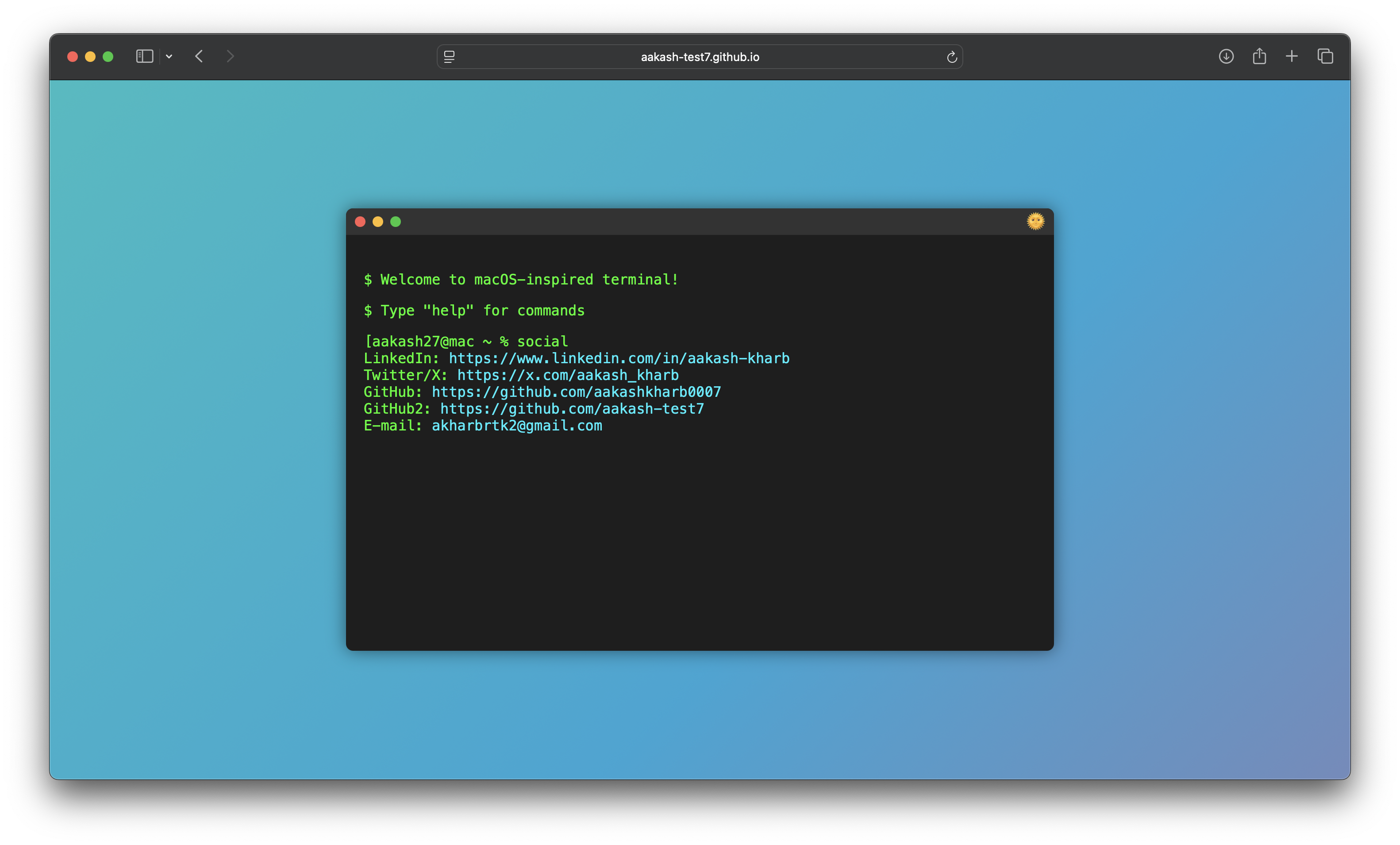
Task: Show tab overview
Action: click(x=1325, y=56)
